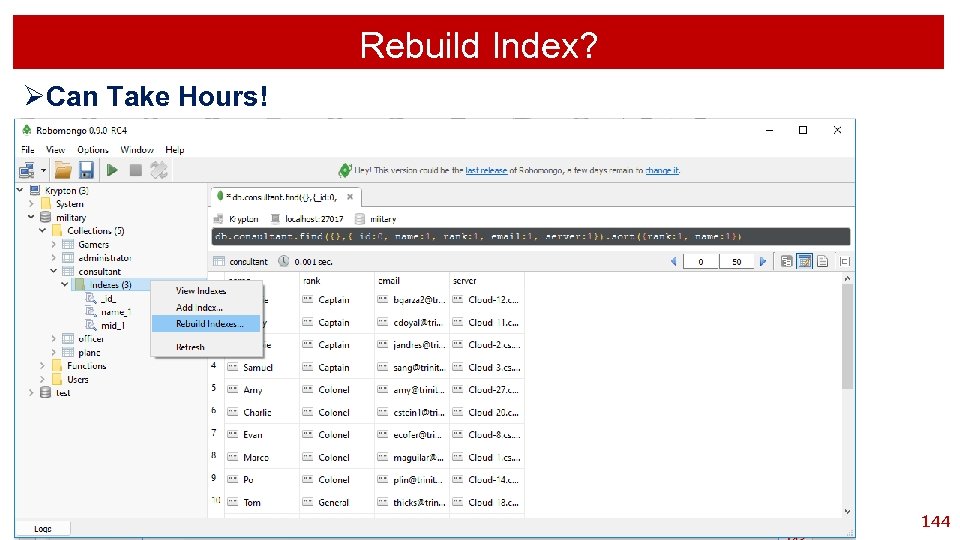Open the Window menu
The width and height of the screenshot is (960, 540).
(137, 149)
